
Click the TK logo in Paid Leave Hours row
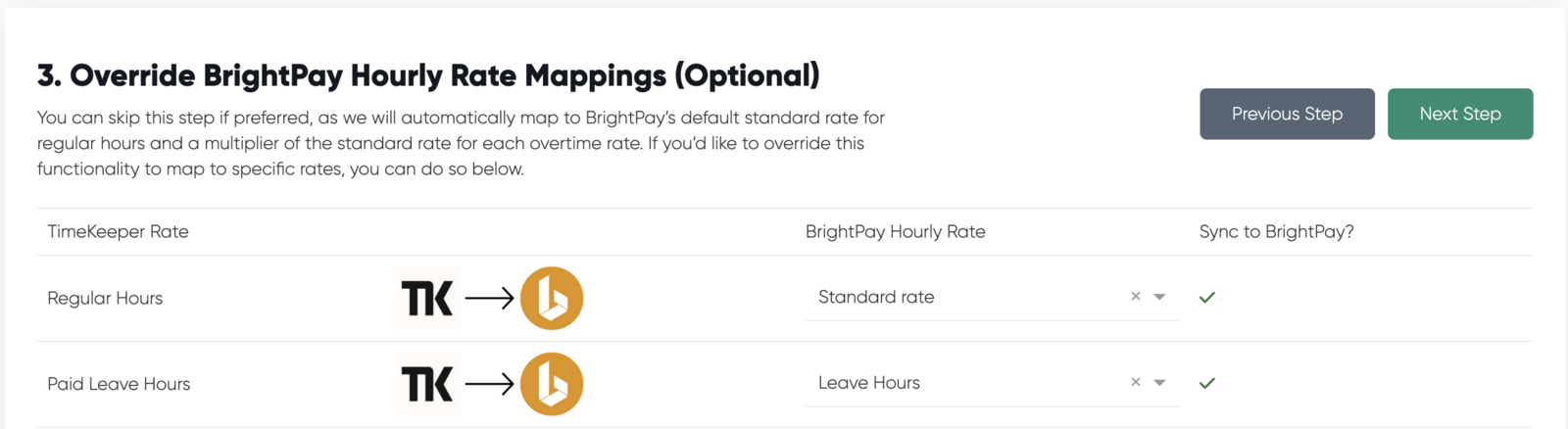click(427, 384)
